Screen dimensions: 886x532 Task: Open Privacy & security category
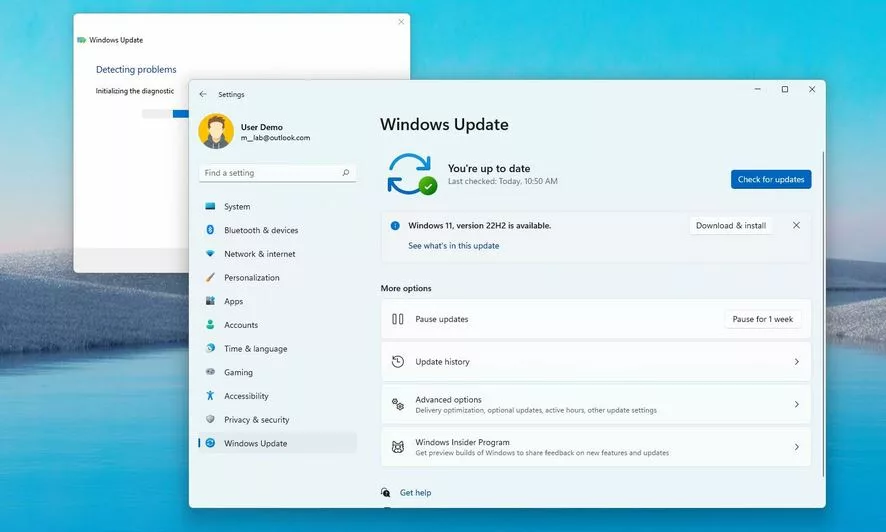(x=277, y=420)
